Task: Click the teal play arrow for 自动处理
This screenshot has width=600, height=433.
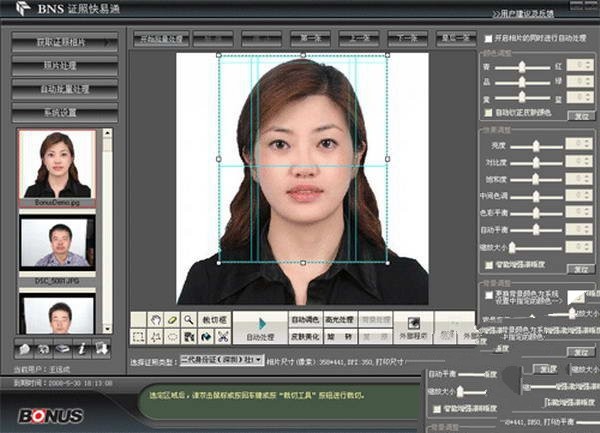Action: pyautogui.click(x=262, y=324)
